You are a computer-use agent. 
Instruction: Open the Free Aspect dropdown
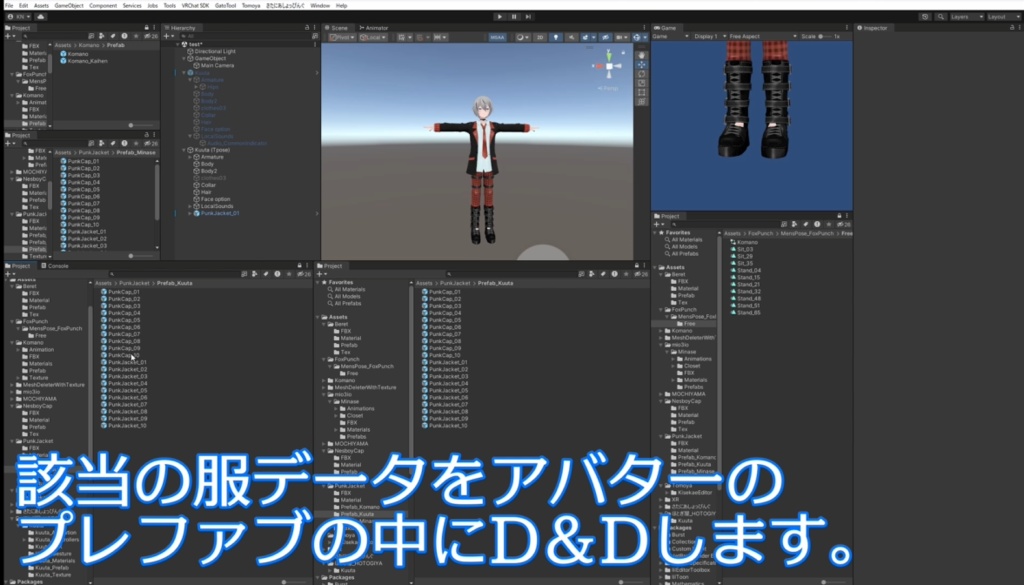(x=763, y=37)
